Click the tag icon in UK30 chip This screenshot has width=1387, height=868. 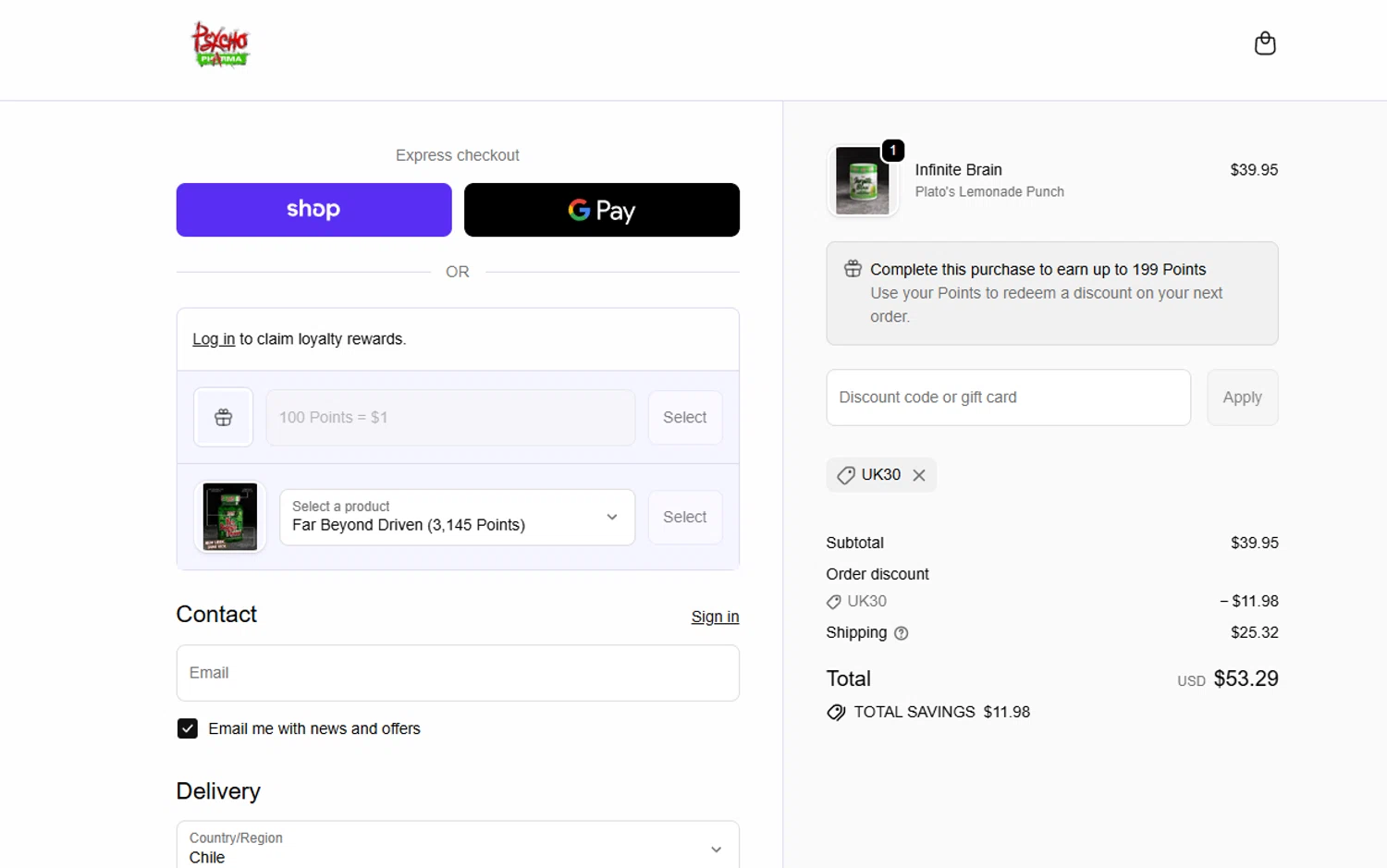845,475
